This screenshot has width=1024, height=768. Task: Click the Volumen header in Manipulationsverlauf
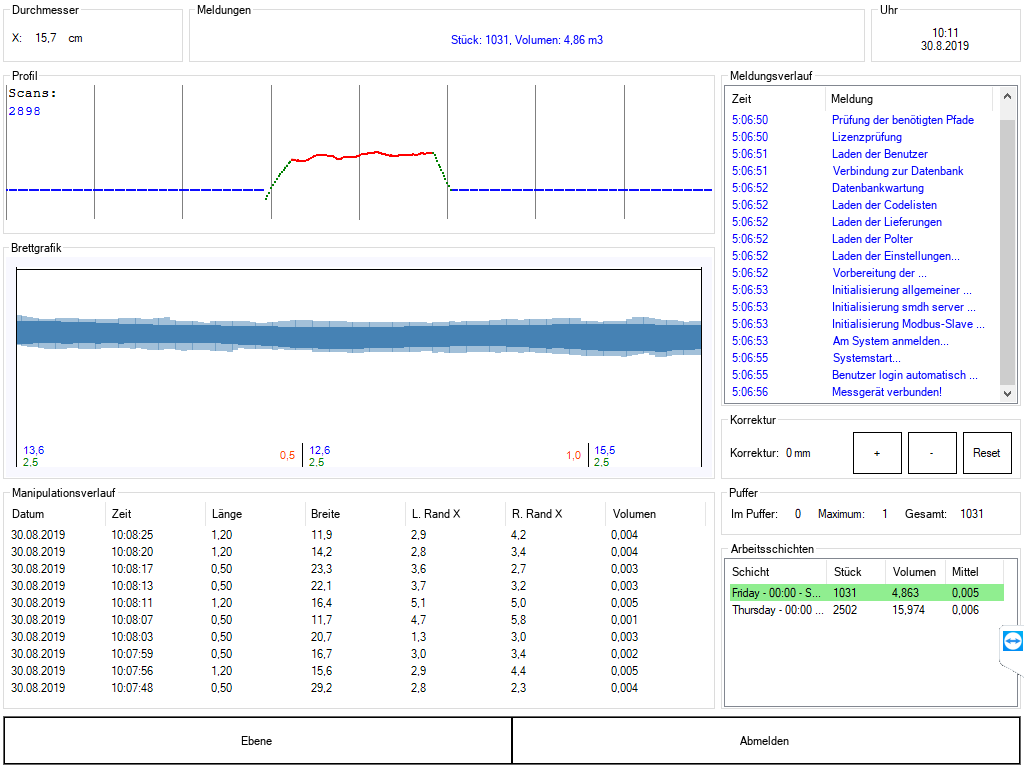click(x=655, y=514)
